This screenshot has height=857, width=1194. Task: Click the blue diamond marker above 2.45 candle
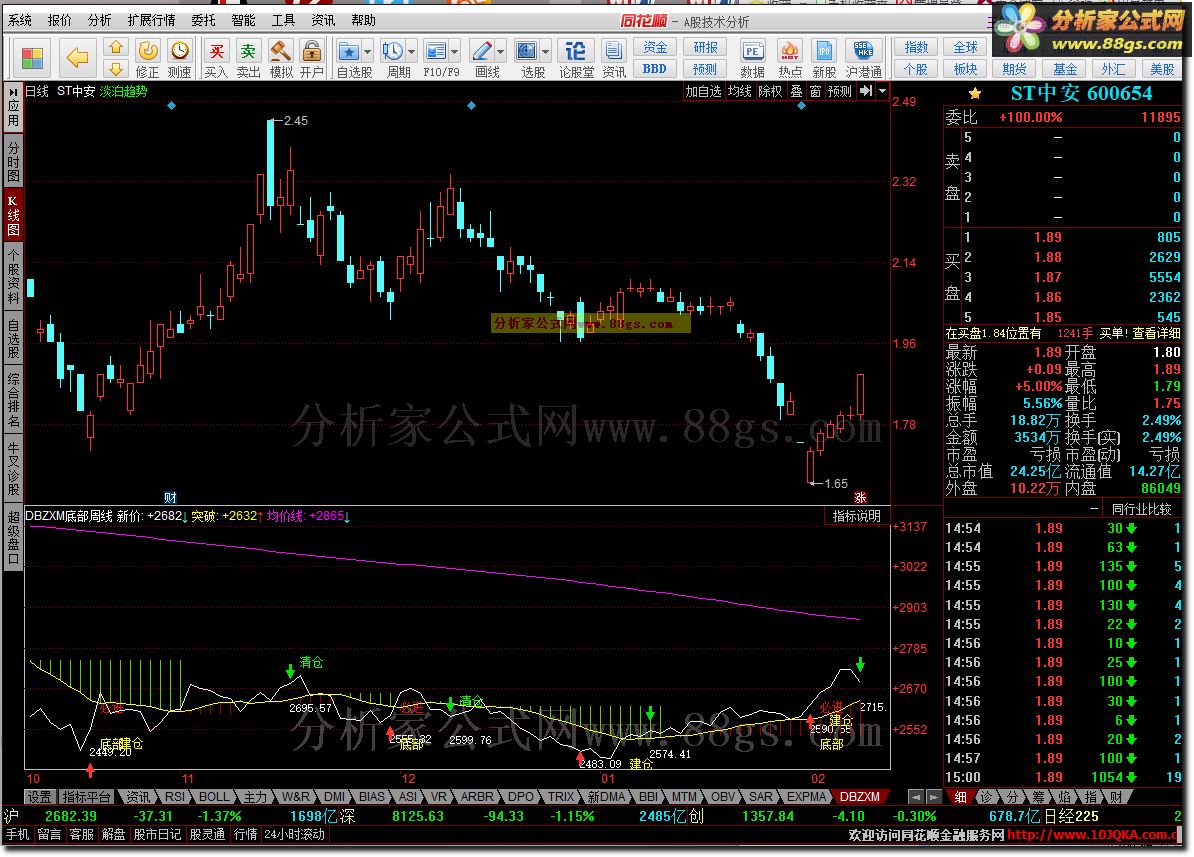[x=172, y=106]
